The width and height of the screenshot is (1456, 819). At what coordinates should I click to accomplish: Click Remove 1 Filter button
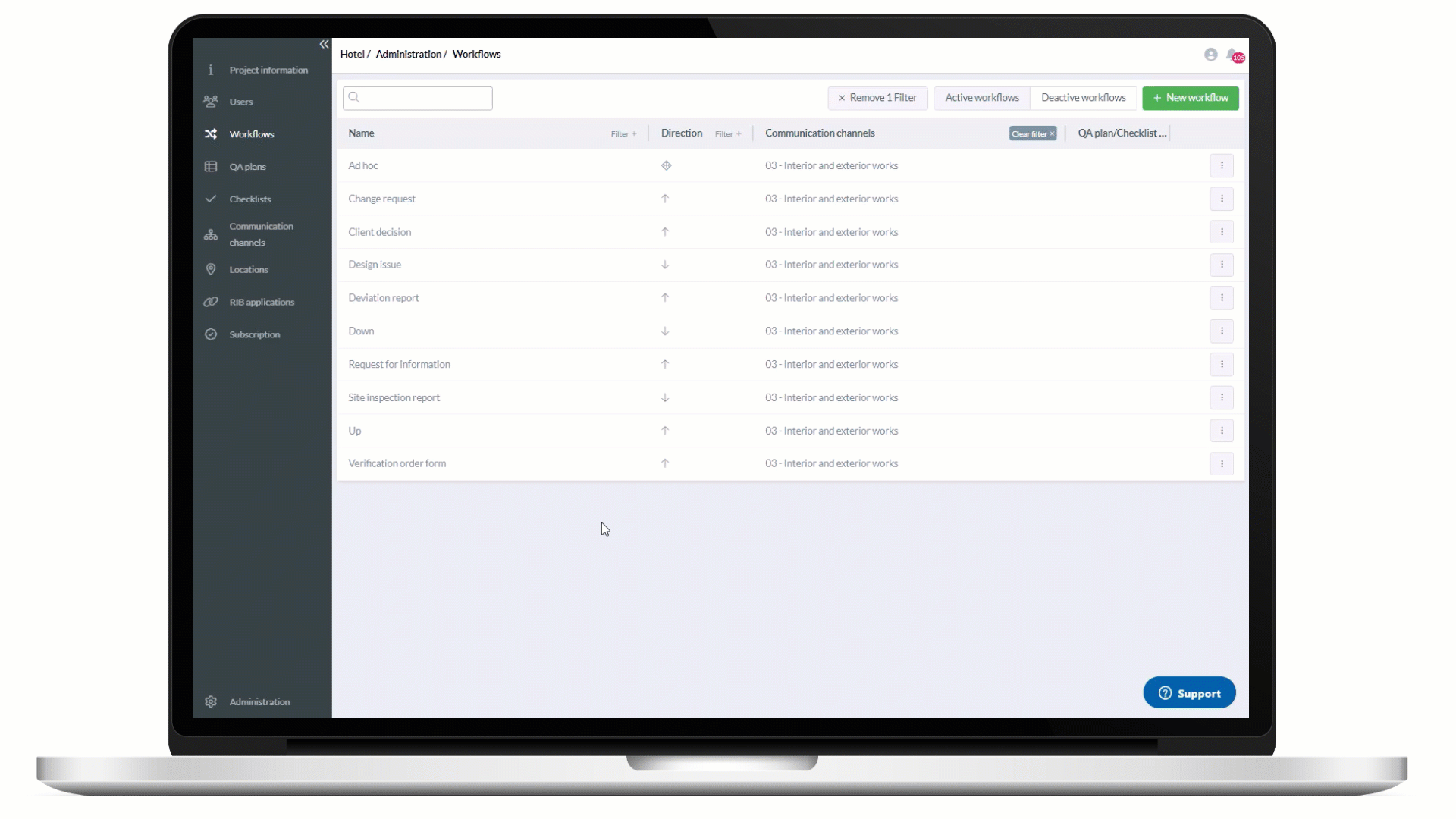pos(877,98)
